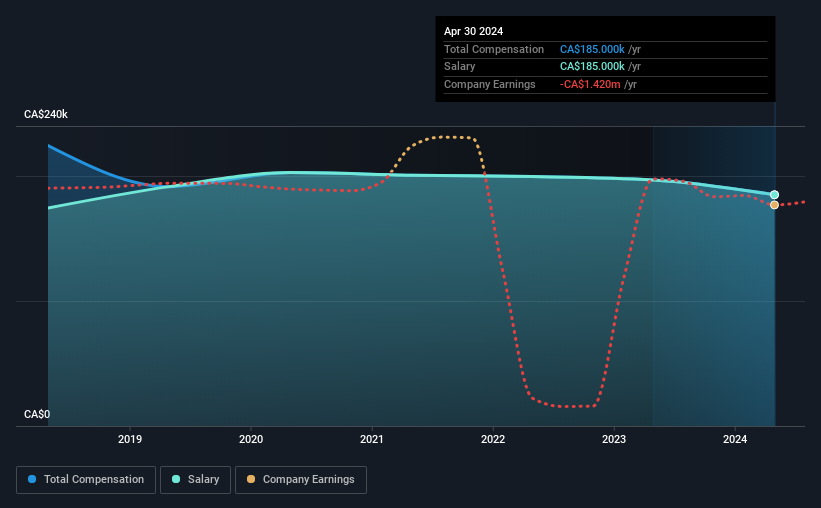
Task: Click the orange Company Earnings legend dot
Action: coord(251,479)
